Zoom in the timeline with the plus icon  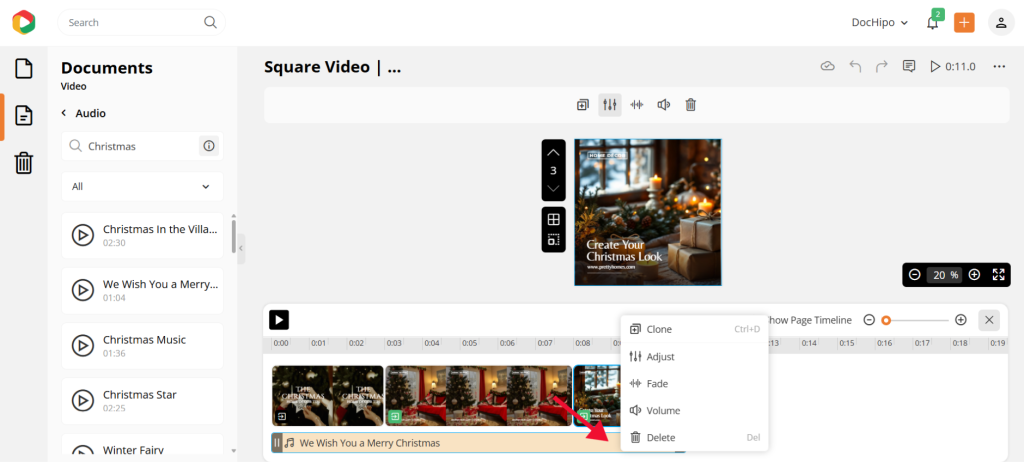coord(961,320)
